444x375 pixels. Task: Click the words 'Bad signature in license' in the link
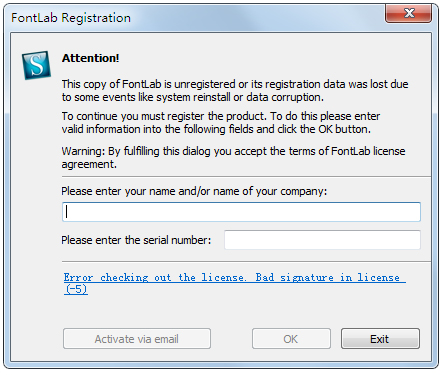[x=327, y=277]
